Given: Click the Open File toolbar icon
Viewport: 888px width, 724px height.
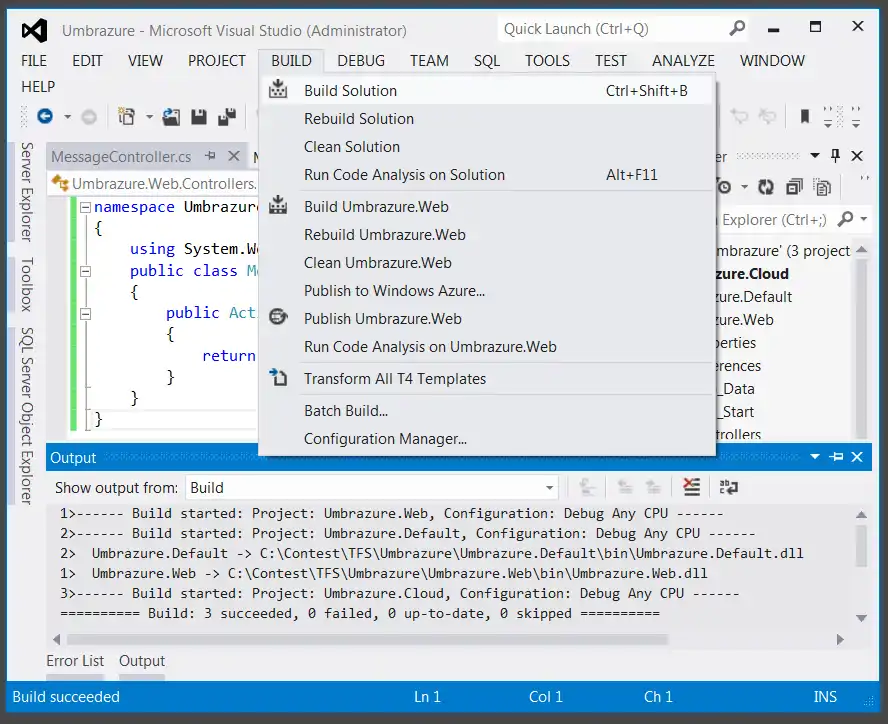Looking at the screenshot, I should point(171,117).
